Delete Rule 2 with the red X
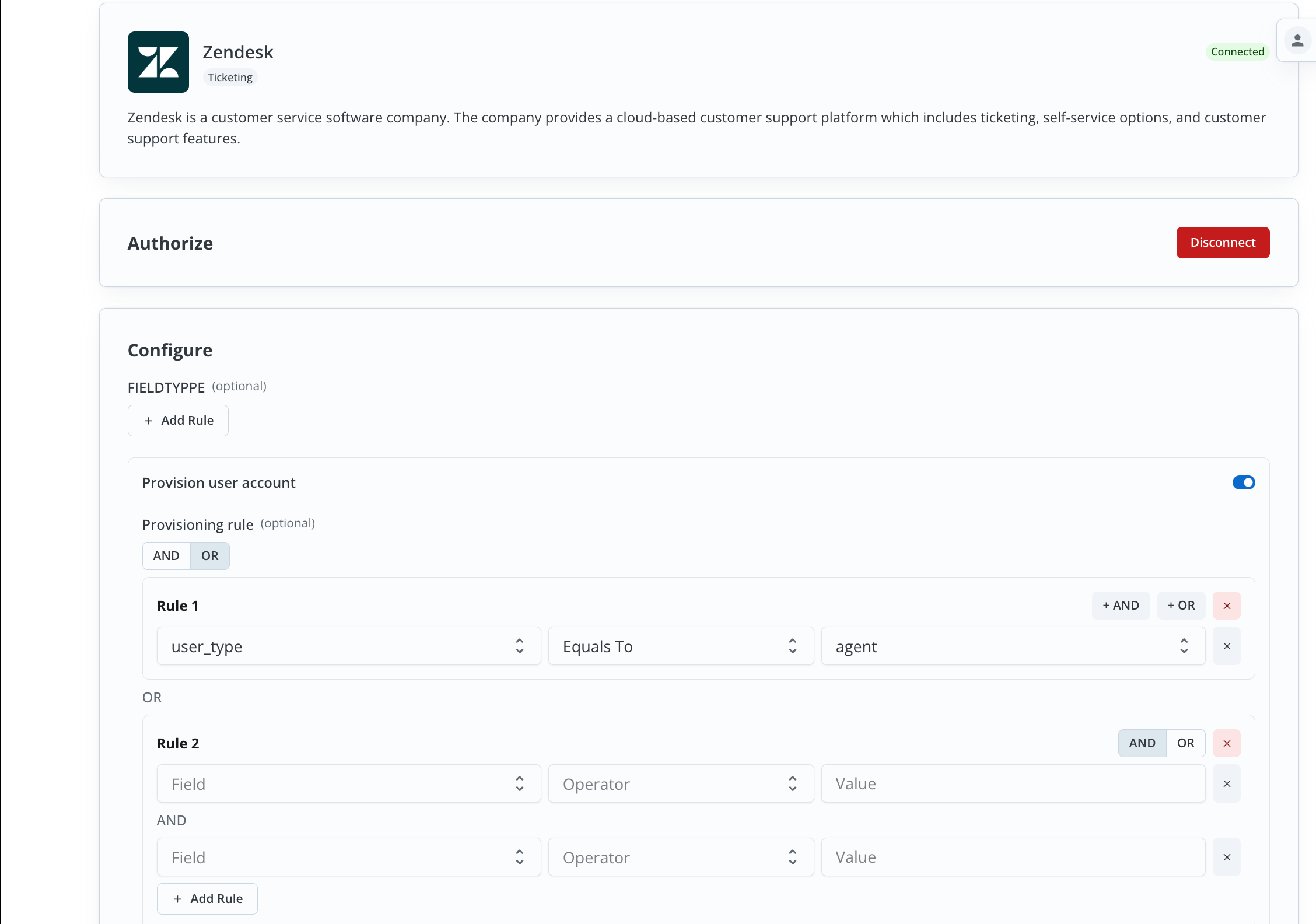The height and width of the screenshot is (924, 1316). (x=1227, y=743)
